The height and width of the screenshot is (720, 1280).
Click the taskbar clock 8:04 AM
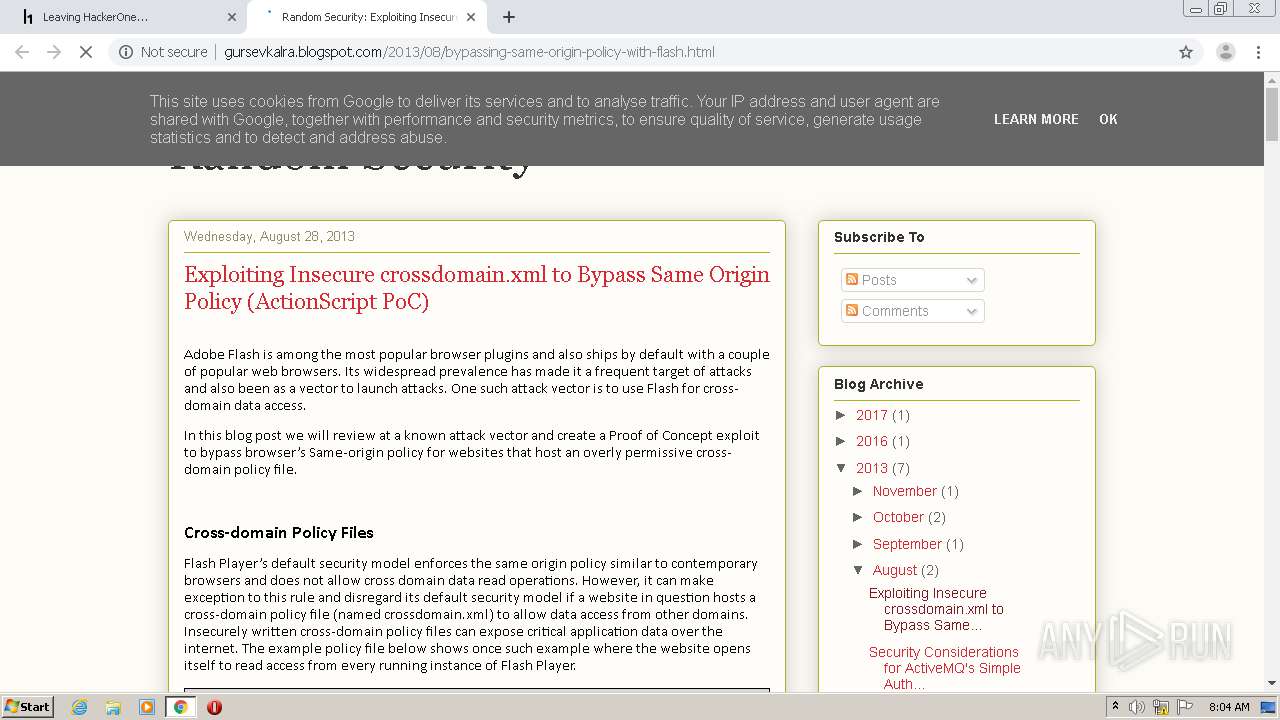1228,707
